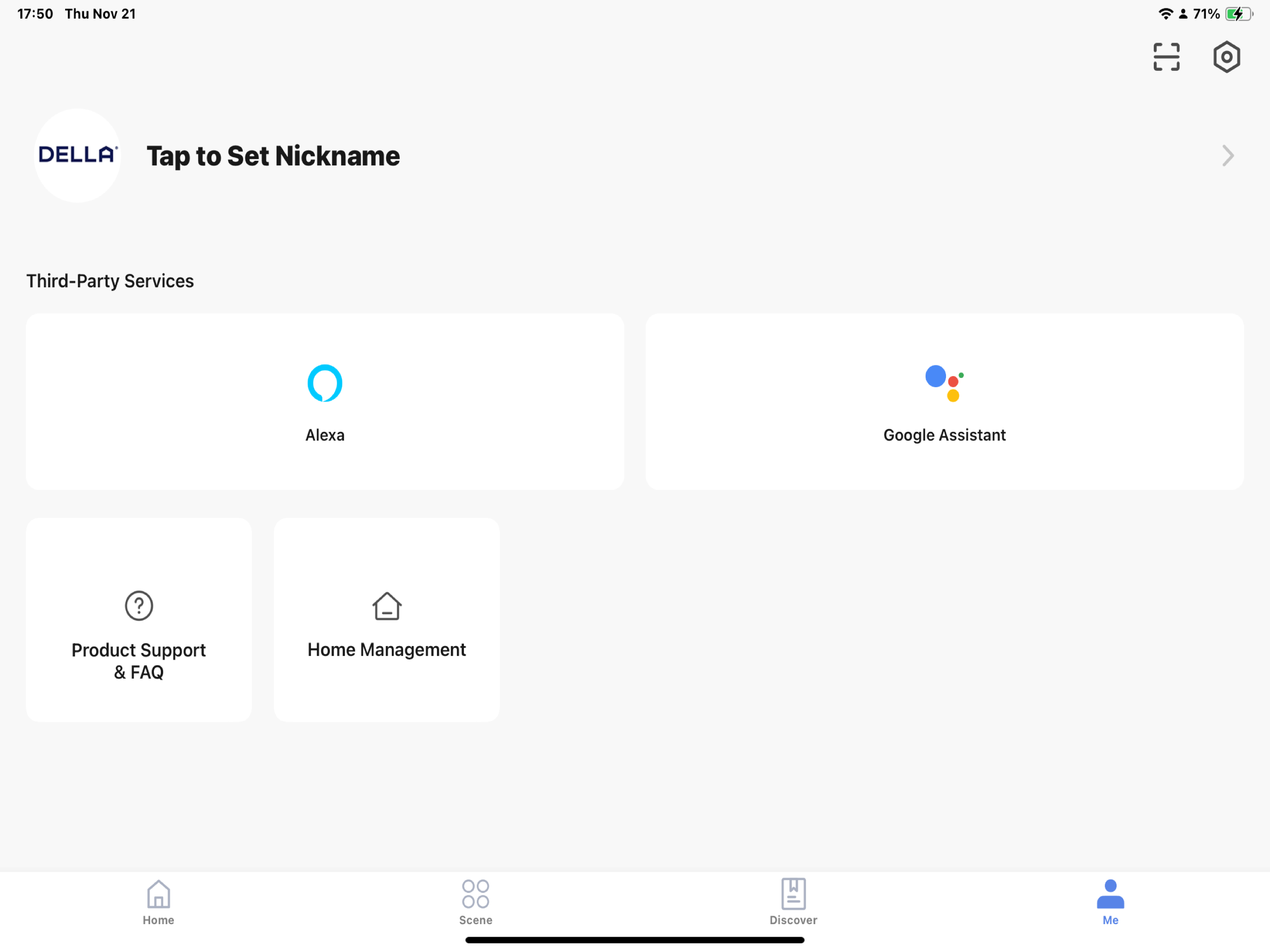Viewport: 1270px width, 952px height.
Task: Tap the Third-Party Services heading
Action: pyautogui.click(x=110, y=281)
